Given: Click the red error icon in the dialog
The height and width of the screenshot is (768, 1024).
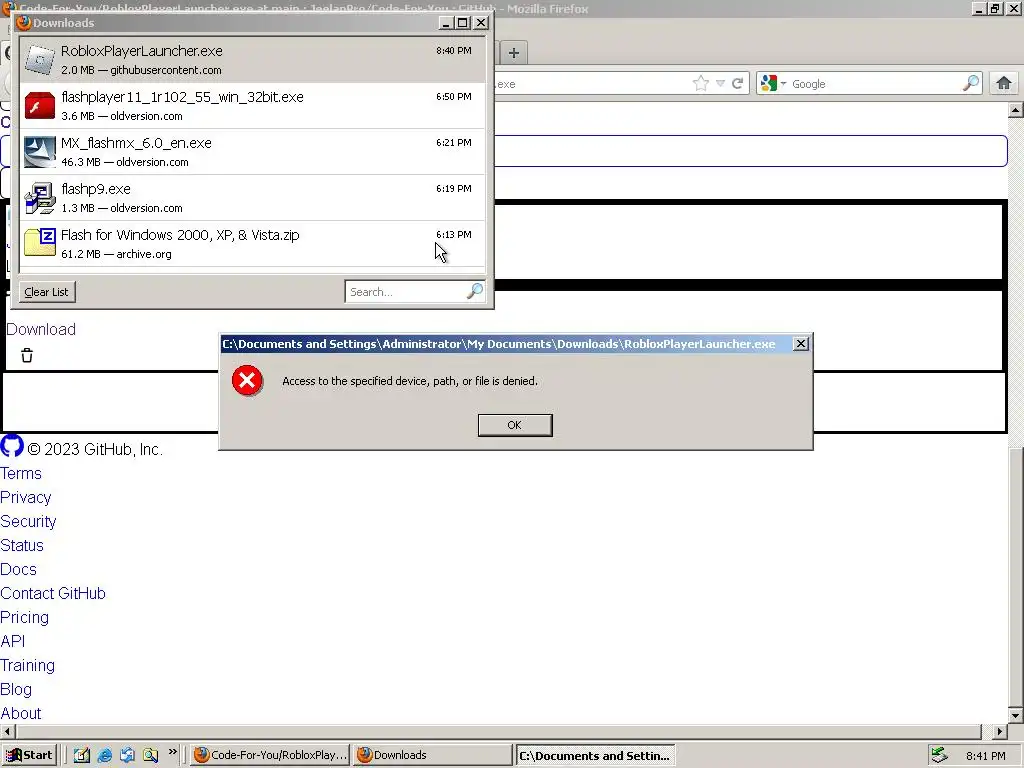Looking at the screenshot, I should click(248, 381).
